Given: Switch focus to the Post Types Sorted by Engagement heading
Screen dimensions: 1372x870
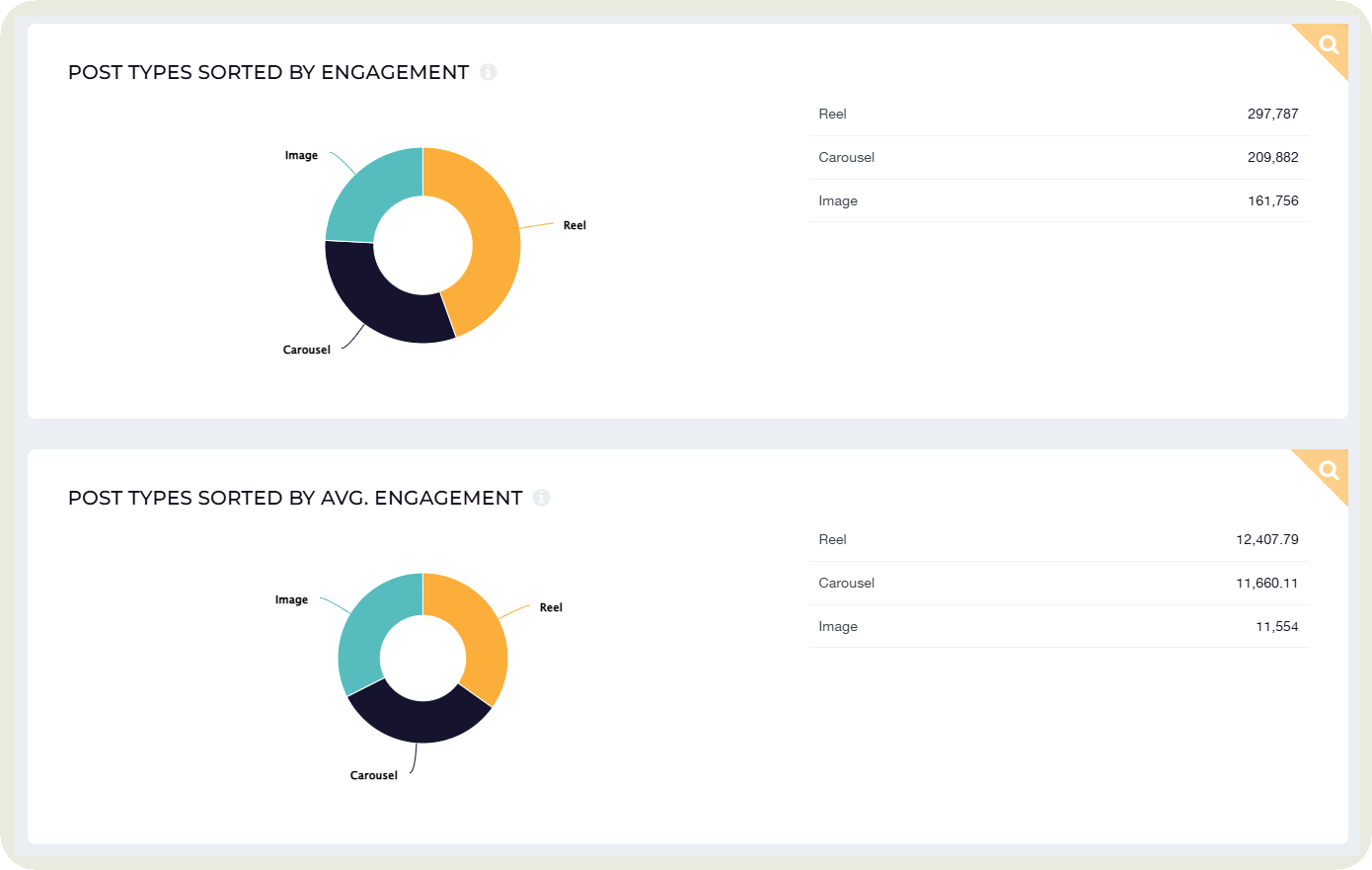Looking at the screenshot, I should [x=267, y=71].
